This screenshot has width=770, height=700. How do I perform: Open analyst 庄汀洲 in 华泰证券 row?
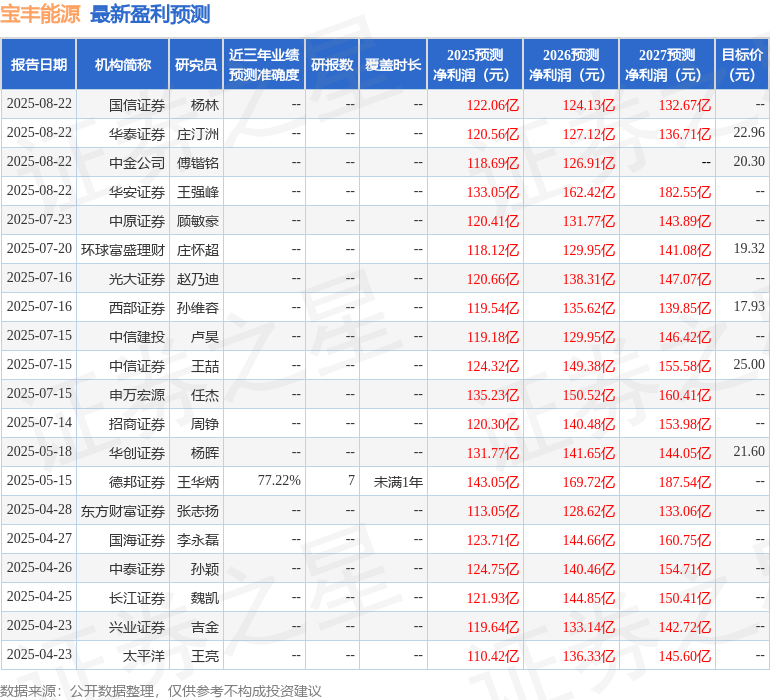[x=197, y=133]
